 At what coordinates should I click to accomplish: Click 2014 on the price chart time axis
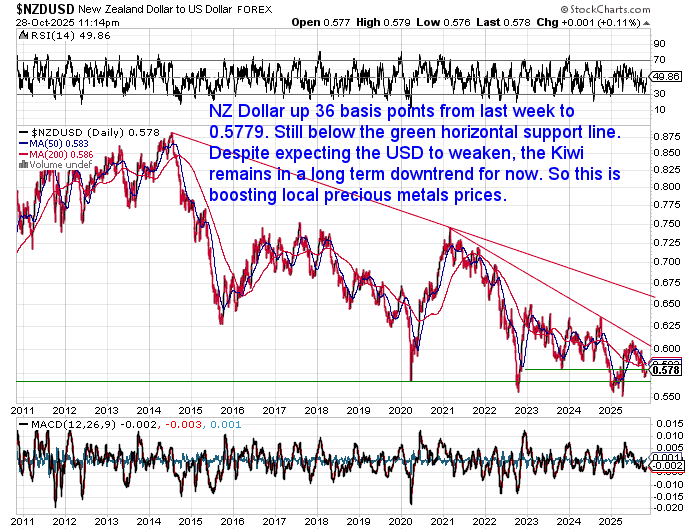point(149,411)
